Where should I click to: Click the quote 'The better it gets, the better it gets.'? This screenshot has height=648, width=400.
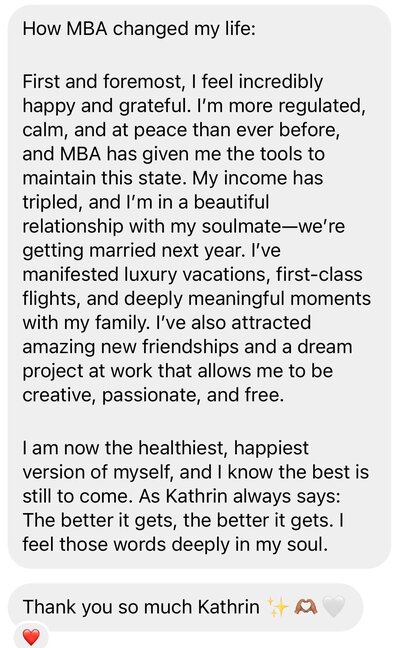click(178, 520)
